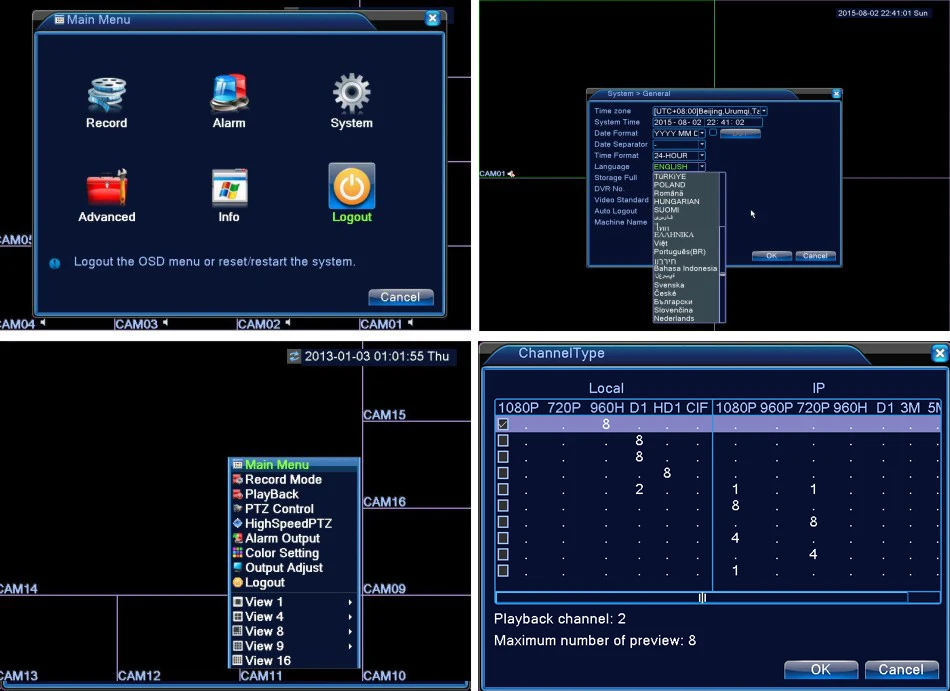Click the Color Setting palette icon
Screen dimensions: 950x691
238,553
